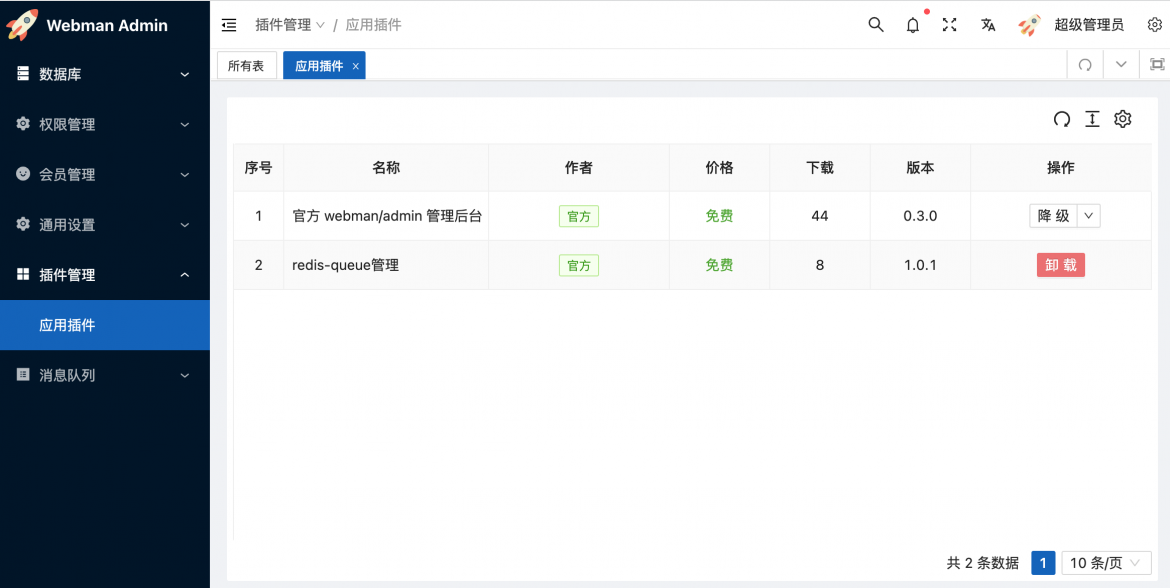The height and width of the screenshot is (588, 1170).
Task: Click the 卸 载 button for redis-queue管理
Action: coord(1060,264)
